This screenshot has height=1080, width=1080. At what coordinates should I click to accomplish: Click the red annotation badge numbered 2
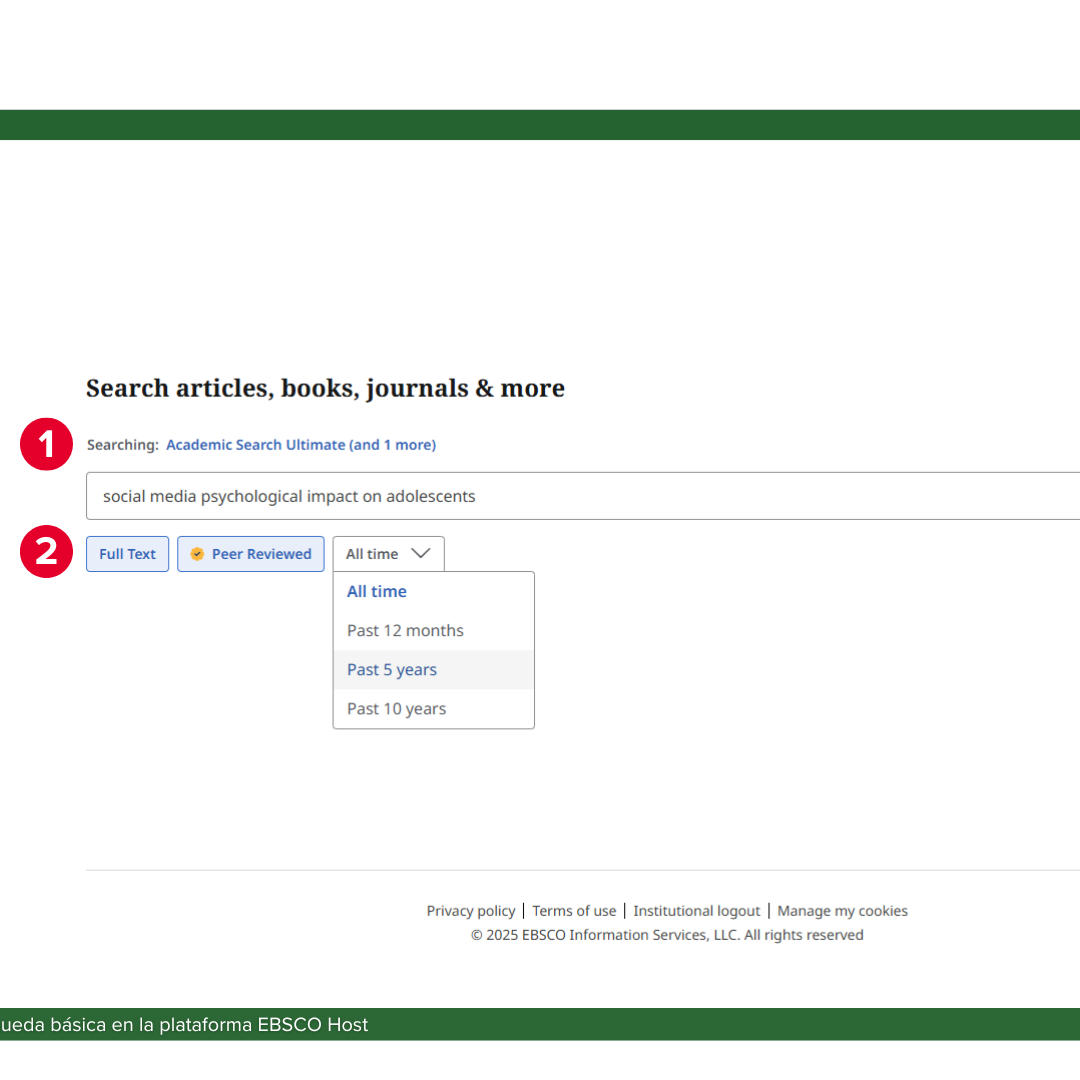(46, 553)
